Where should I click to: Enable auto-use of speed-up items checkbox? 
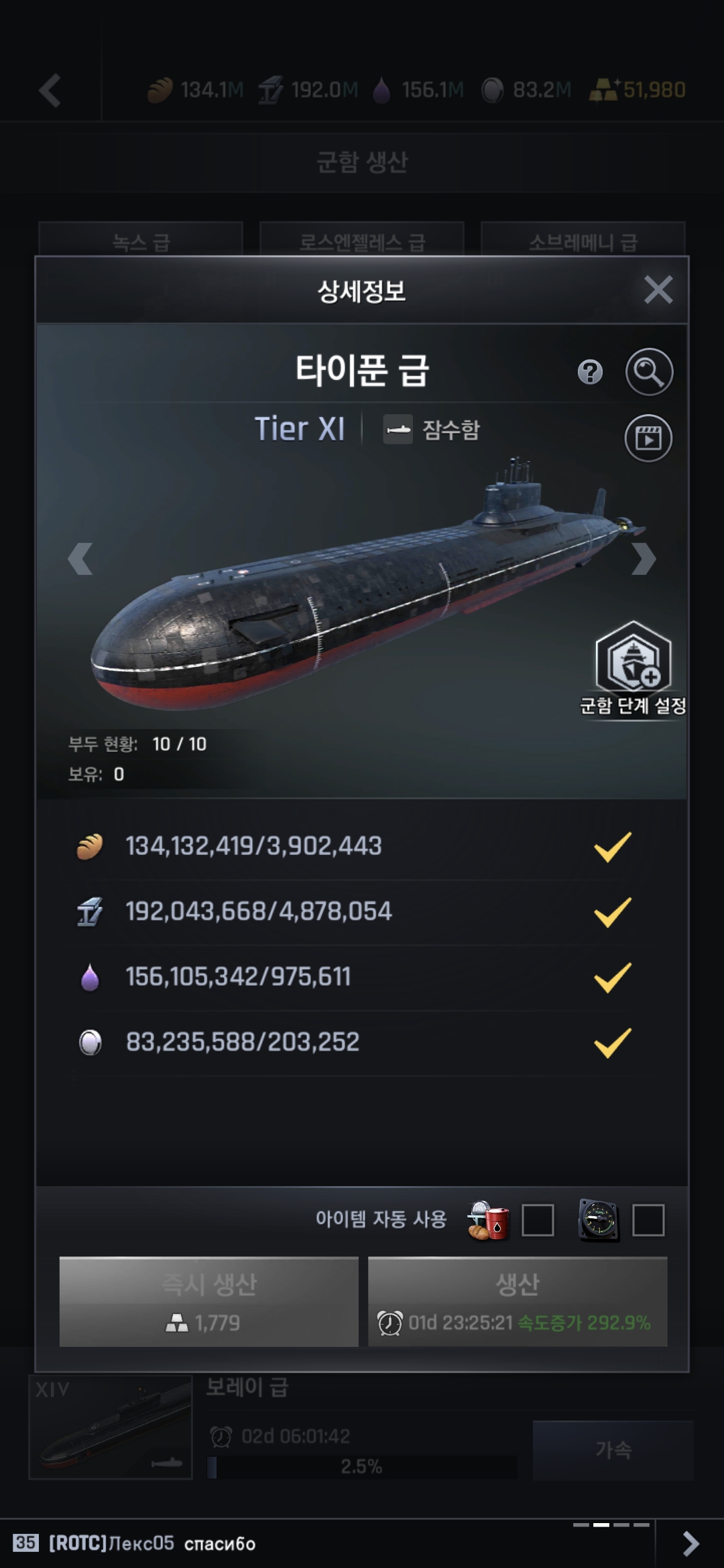[648, 1220]
